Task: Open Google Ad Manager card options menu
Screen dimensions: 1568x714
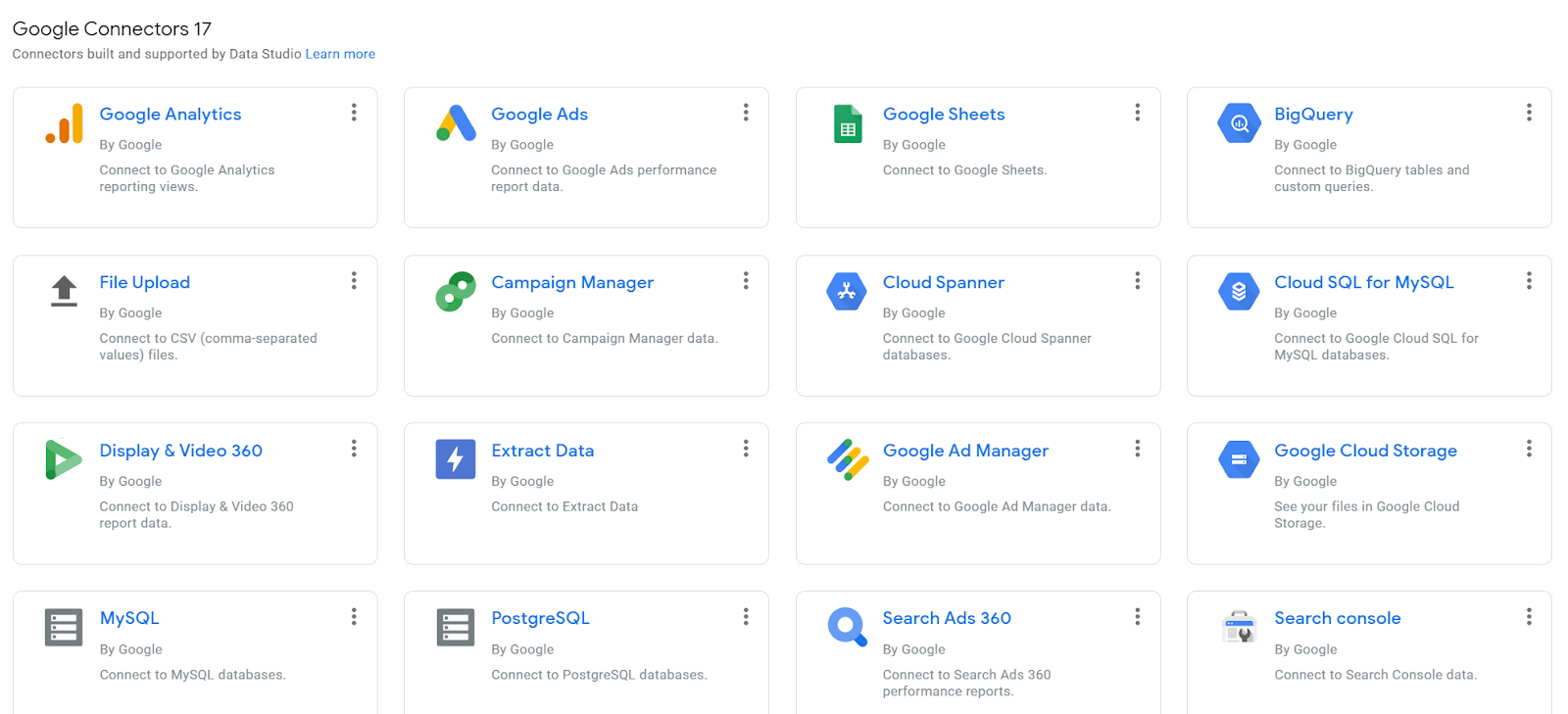Action: tap(1138, 449)
